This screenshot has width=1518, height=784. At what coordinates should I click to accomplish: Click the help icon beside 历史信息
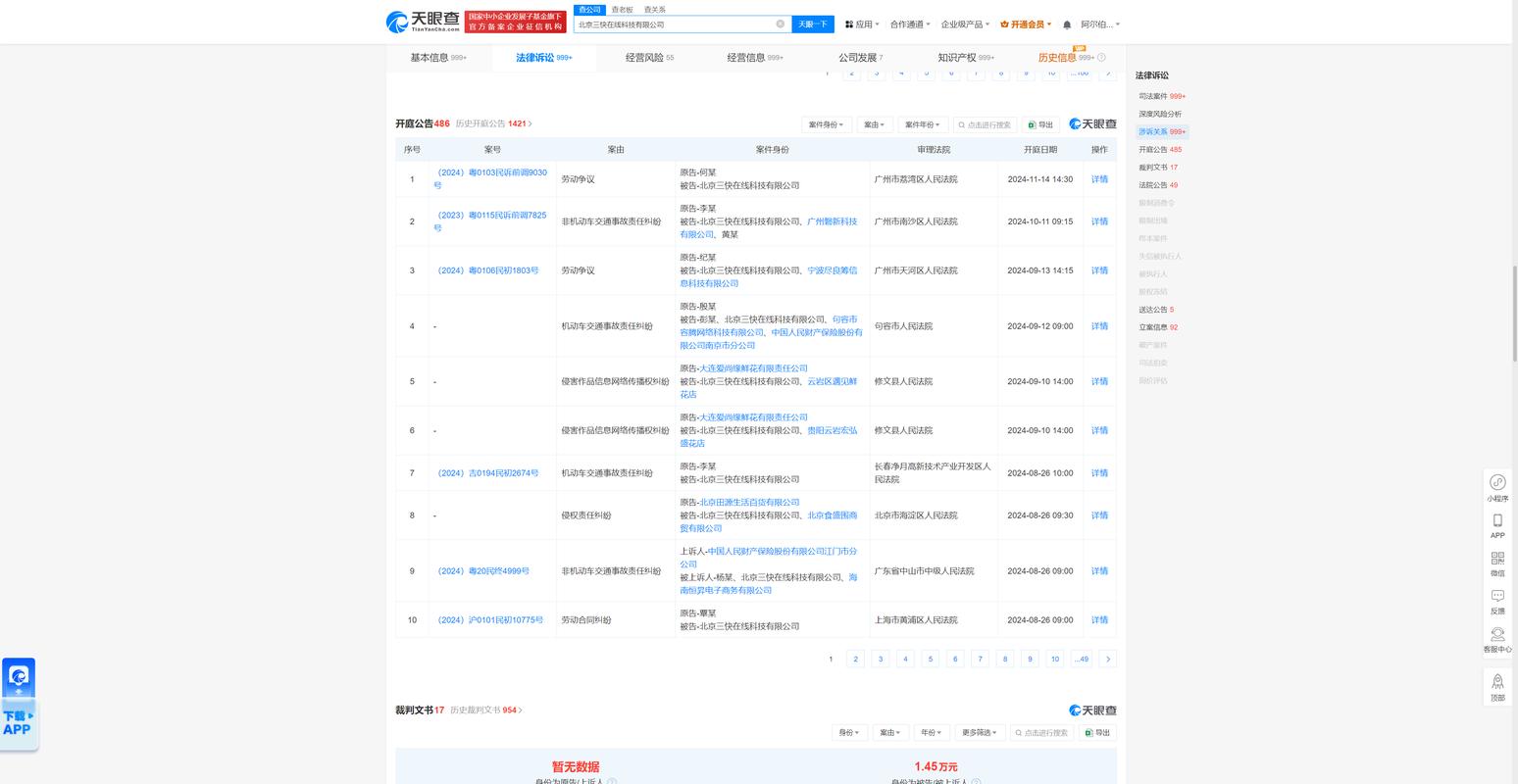point(1101,58)
